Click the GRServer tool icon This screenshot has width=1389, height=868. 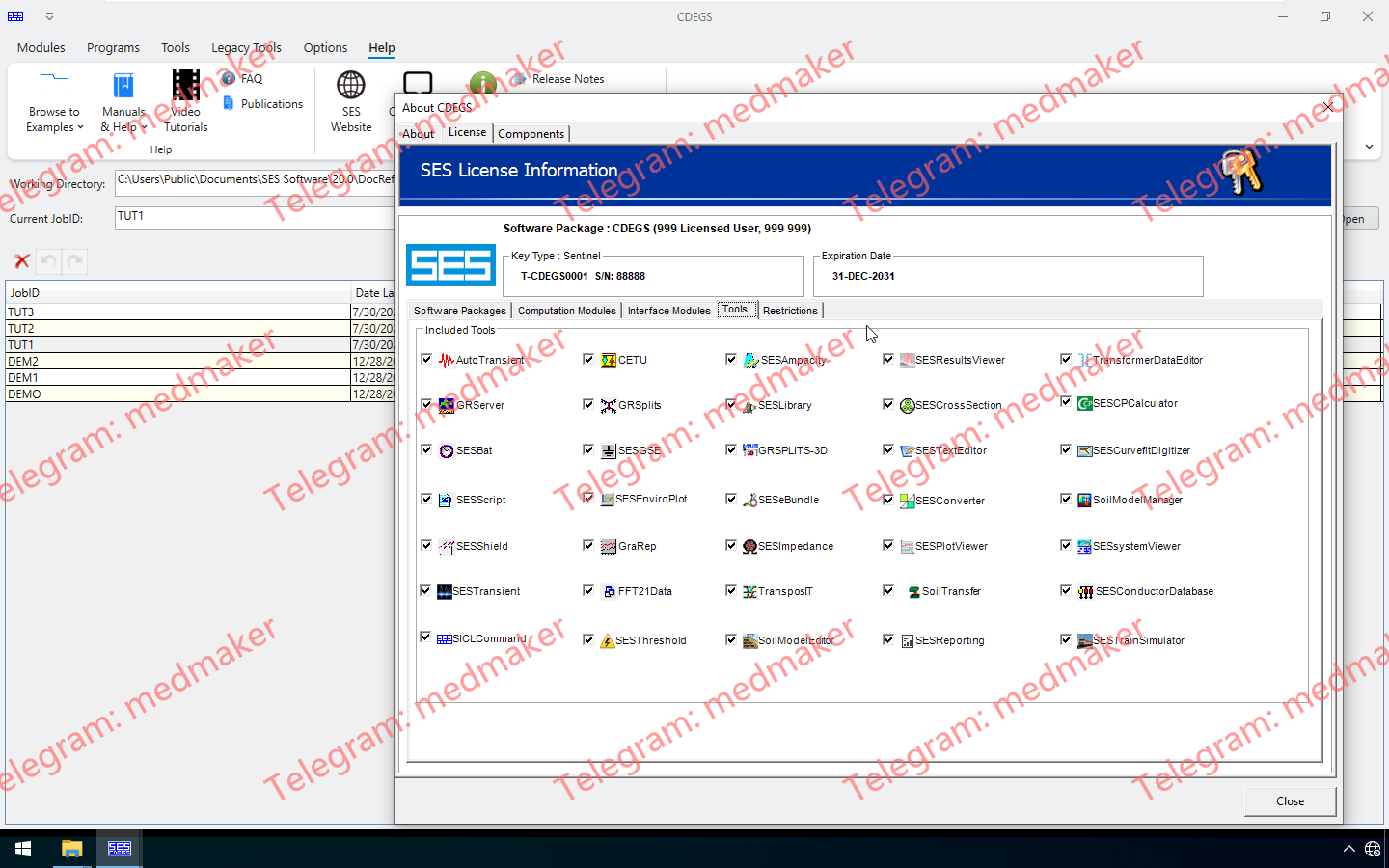click(446, 406)
